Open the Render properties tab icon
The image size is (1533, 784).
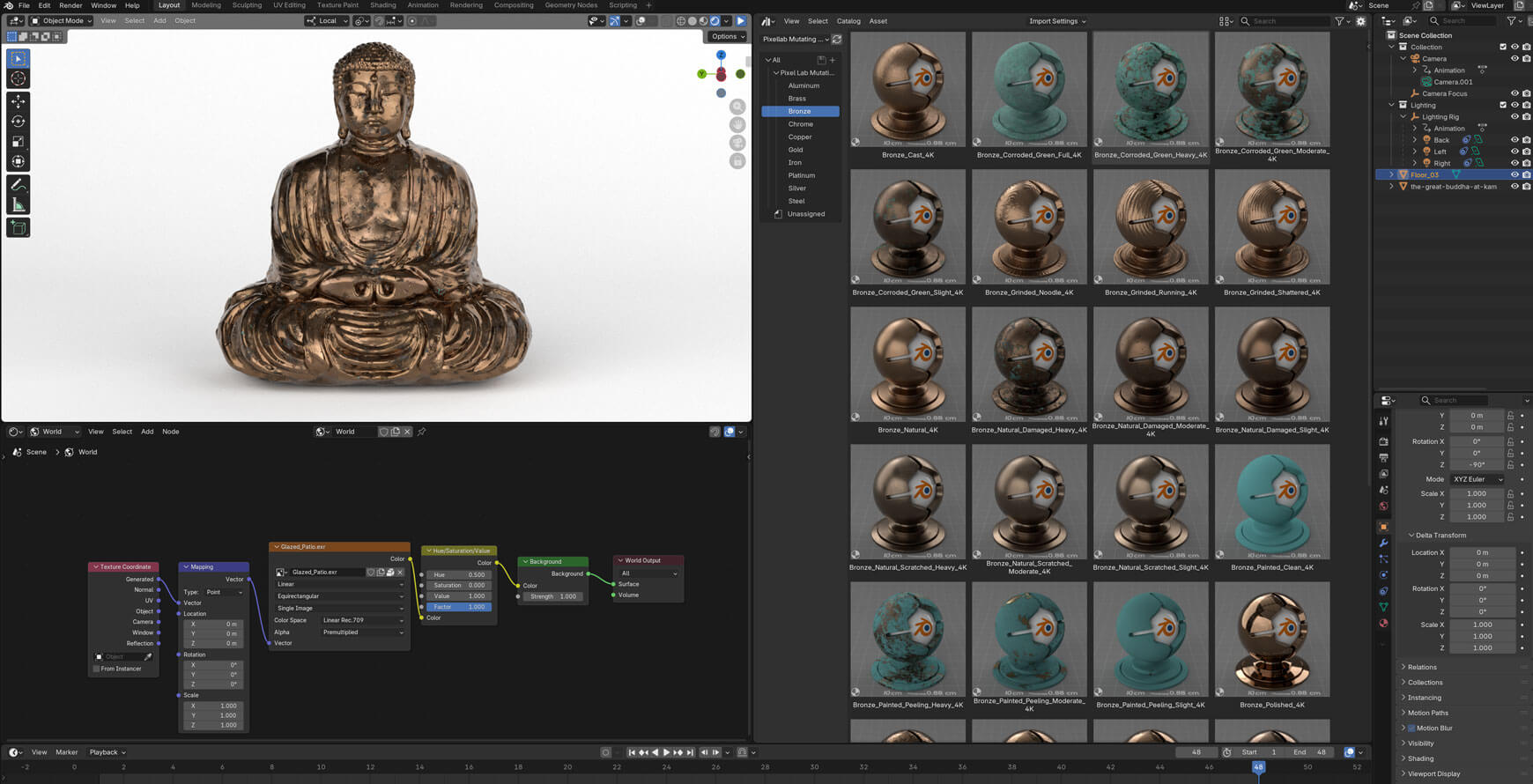tap(1383, 441)
